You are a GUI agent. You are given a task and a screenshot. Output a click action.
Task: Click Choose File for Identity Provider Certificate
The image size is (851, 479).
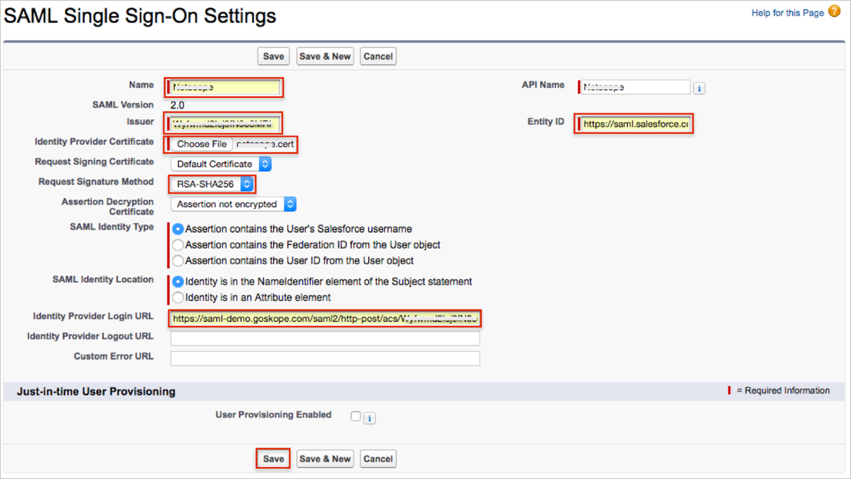coord(201,145)
